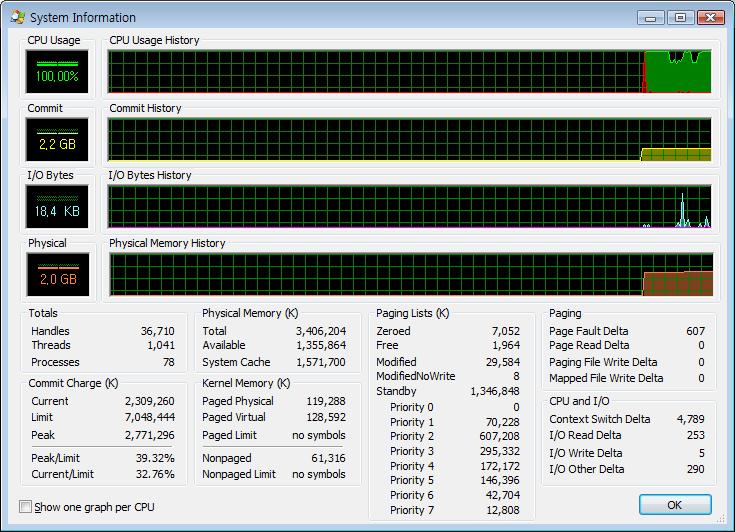735x532 pixels.
Task: Click the Commit History graph
Action: pos(410,139)
